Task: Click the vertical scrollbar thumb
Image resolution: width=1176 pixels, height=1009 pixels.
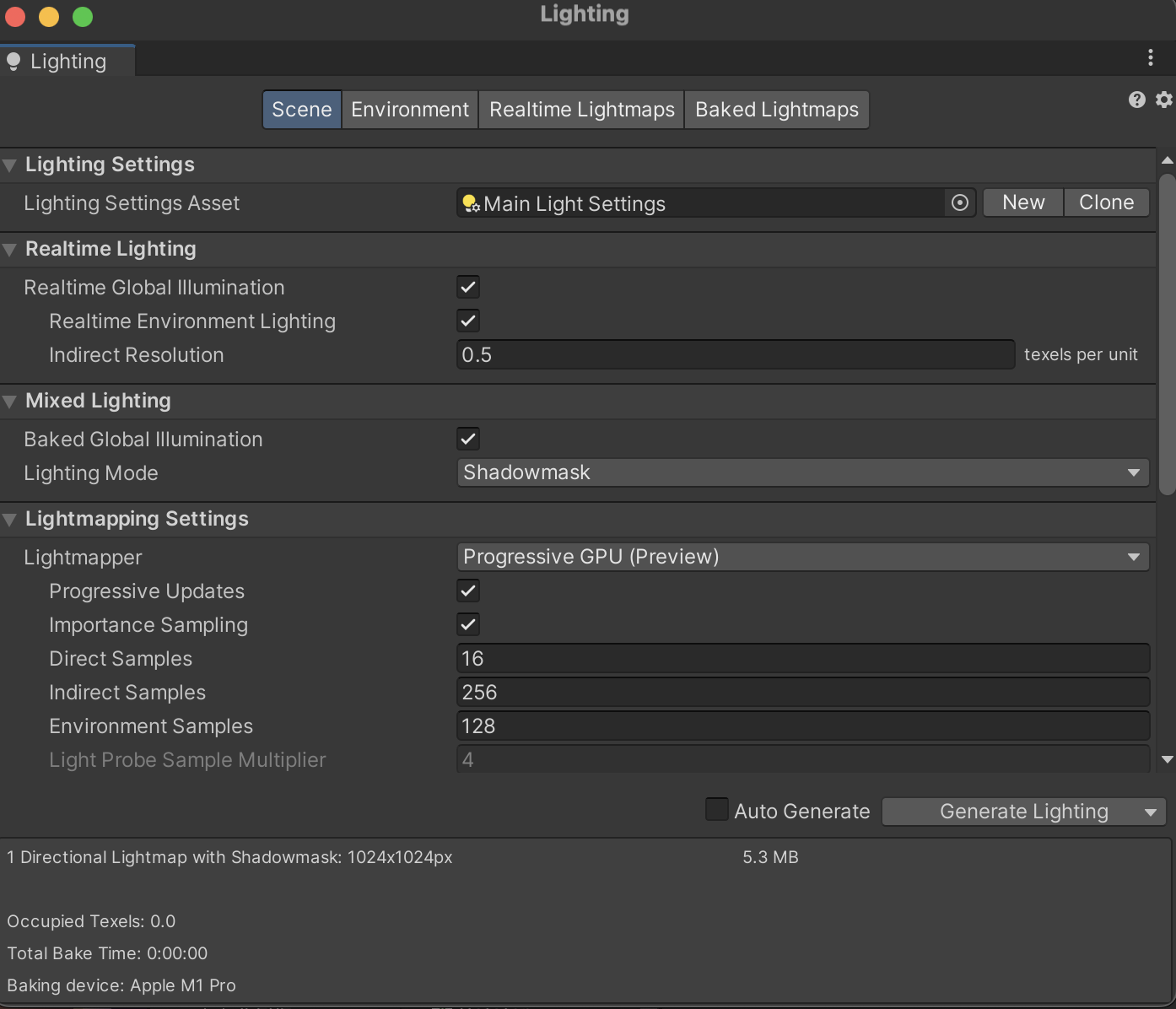Action: point(1167,334)
